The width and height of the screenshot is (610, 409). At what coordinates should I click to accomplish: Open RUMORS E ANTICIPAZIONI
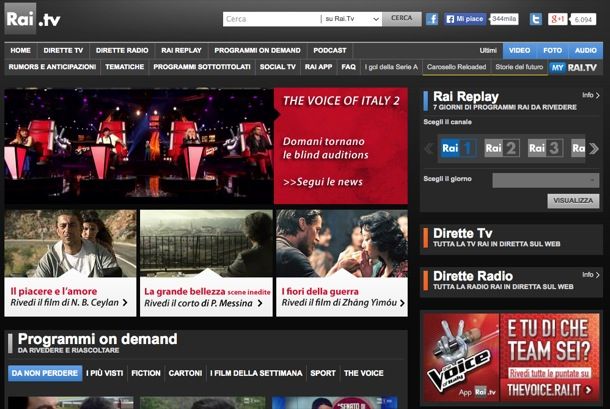click(x=53, y=67)
